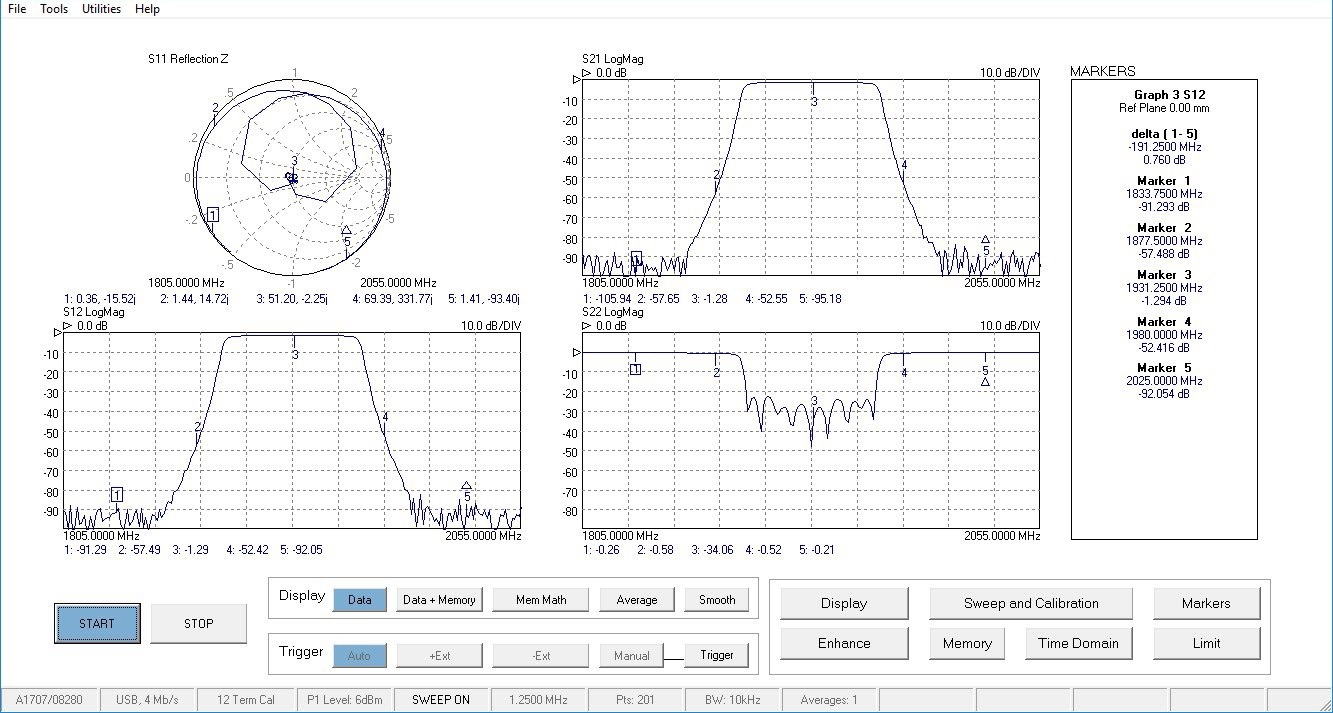The image size is (1333, 713).
Task: Click marker 1 box on S22 LogMag graph
Action: point(635,369)
